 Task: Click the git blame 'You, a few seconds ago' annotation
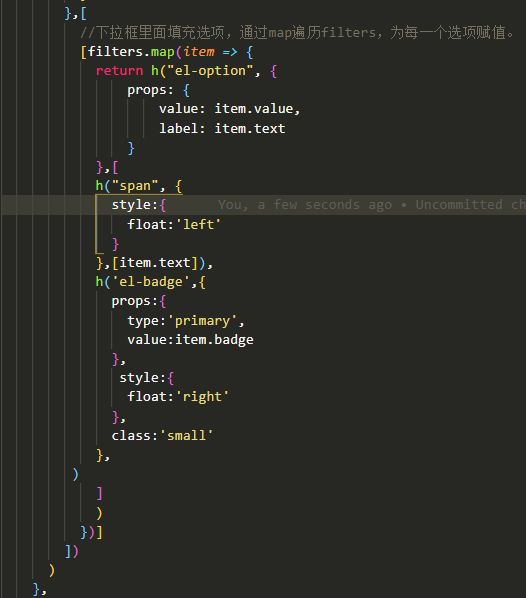click(372, 205)
